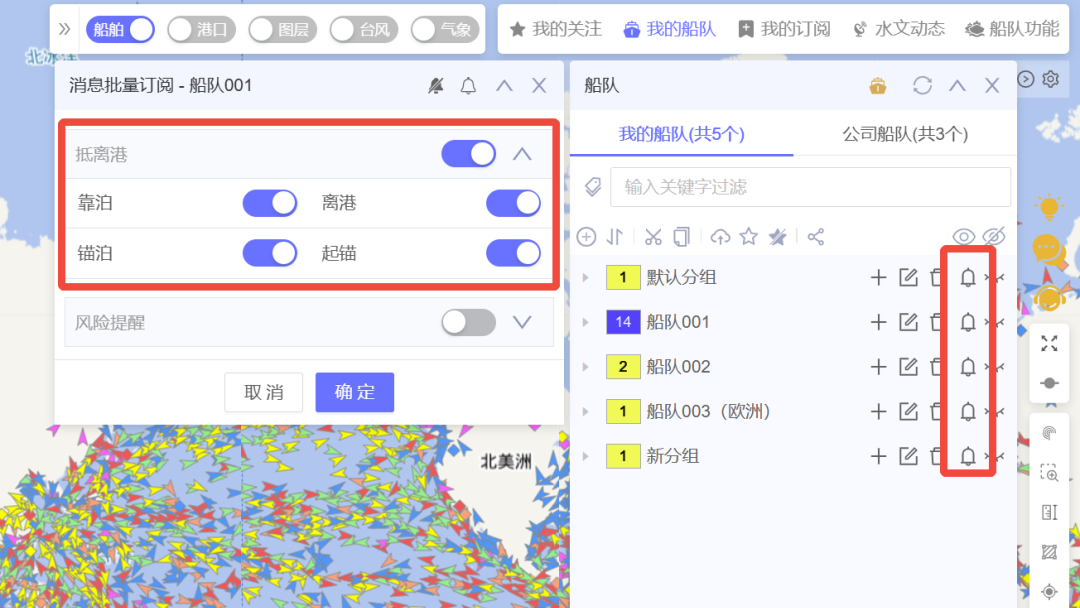Click the trash icon for 新分组
The image size is (1080, 608).
click(936, 456)
